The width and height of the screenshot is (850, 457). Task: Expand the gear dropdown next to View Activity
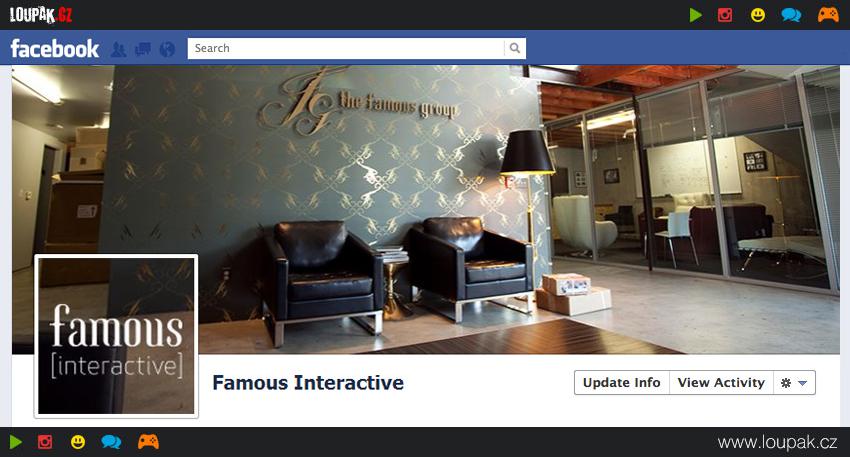(794, 383)
